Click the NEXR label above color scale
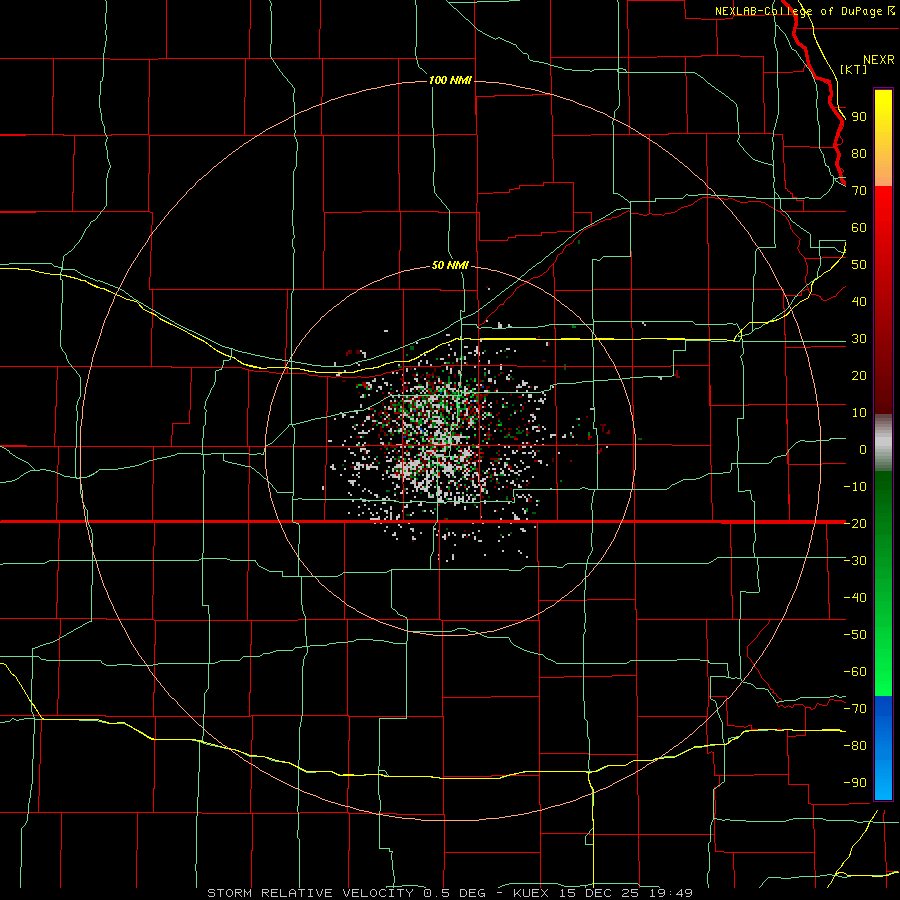 (x=878, y=60)
